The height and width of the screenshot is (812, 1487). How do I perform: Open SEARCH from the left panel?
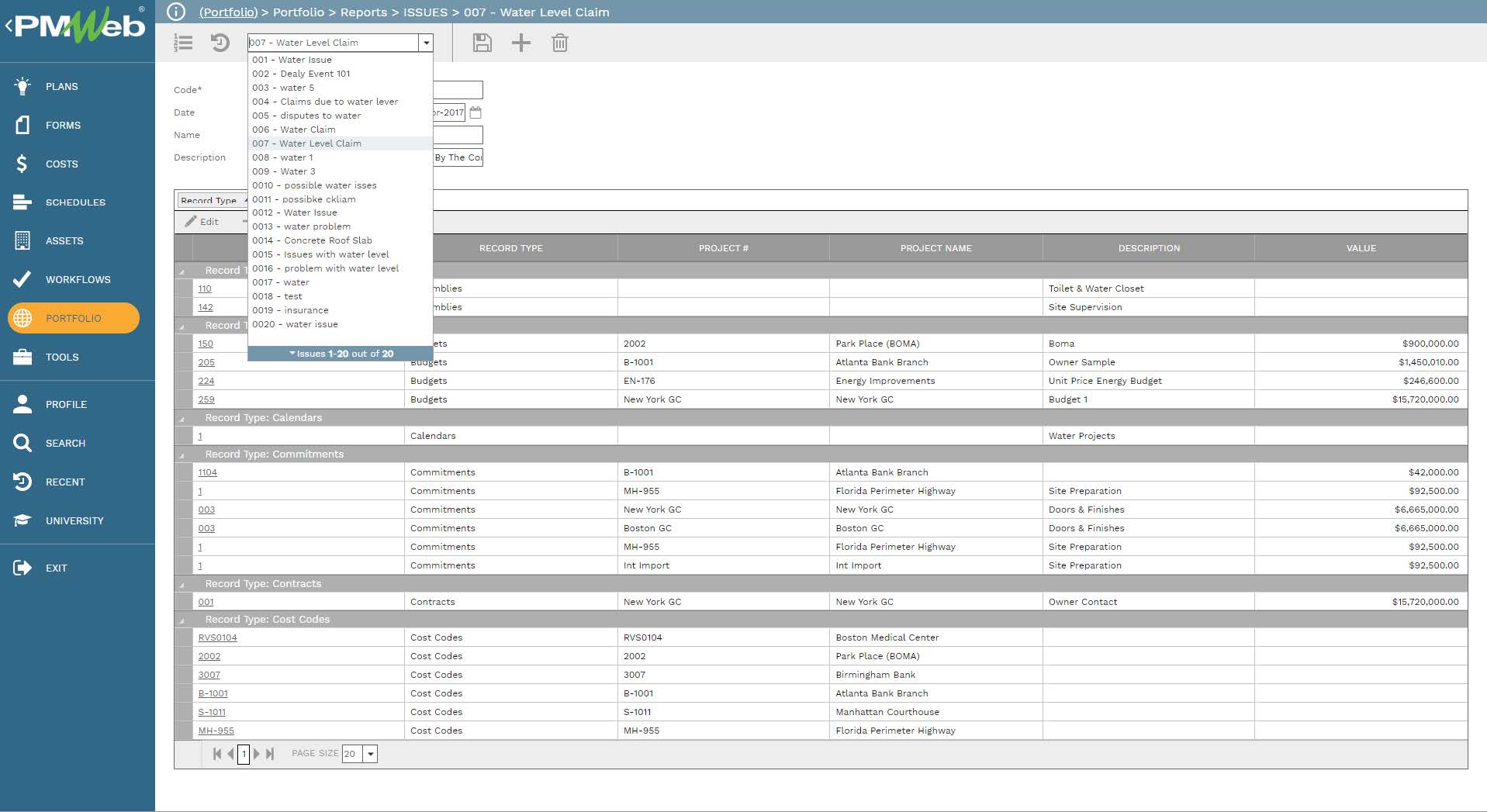tap(65, 443)
